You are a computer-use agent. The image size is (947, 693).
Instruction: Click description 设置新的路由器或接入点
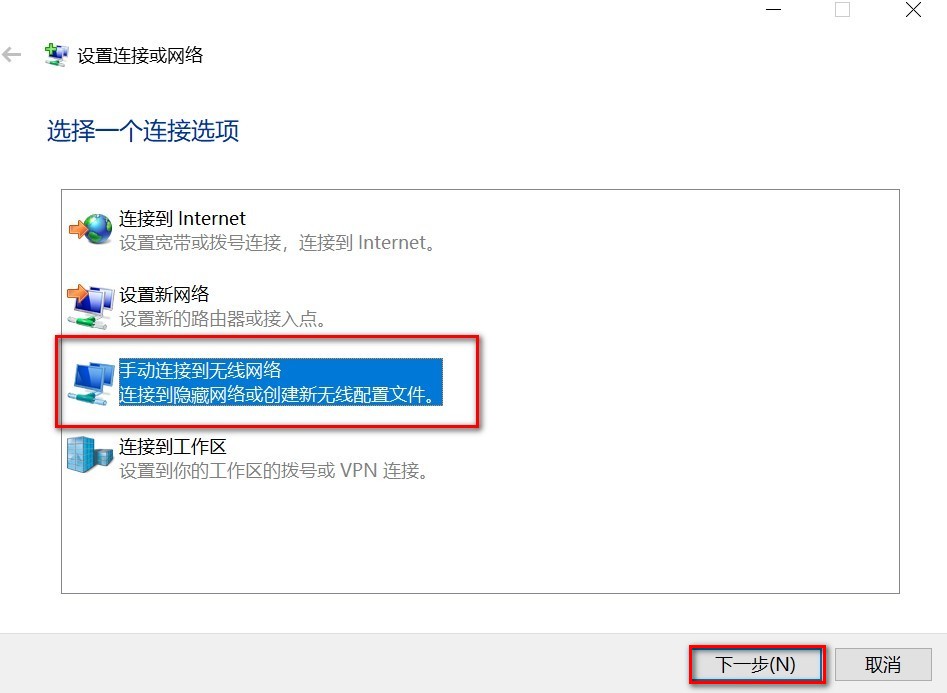(x=222, y=319)
